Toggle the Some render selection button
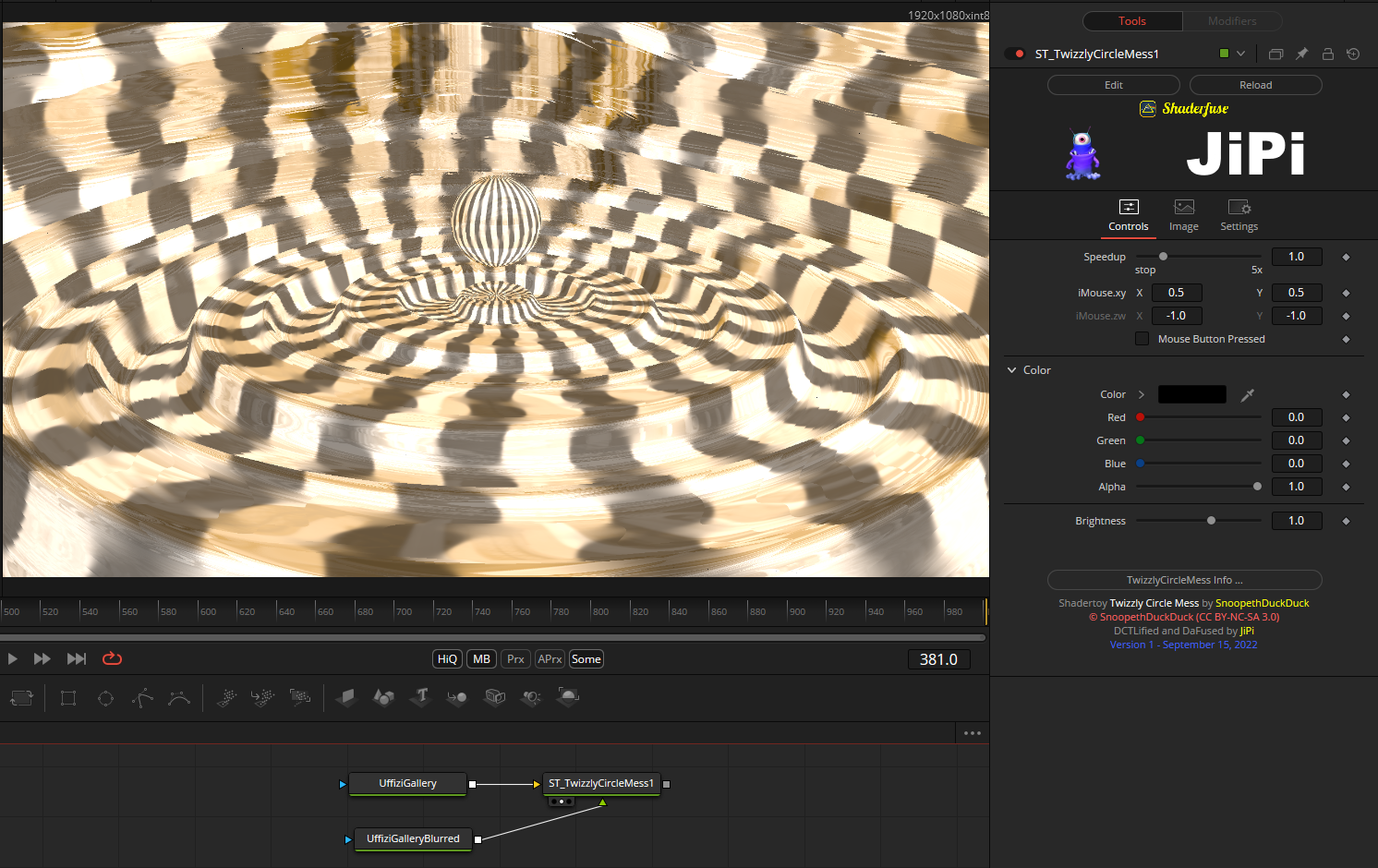The image size is (1378, 868). tap(586, 659)
